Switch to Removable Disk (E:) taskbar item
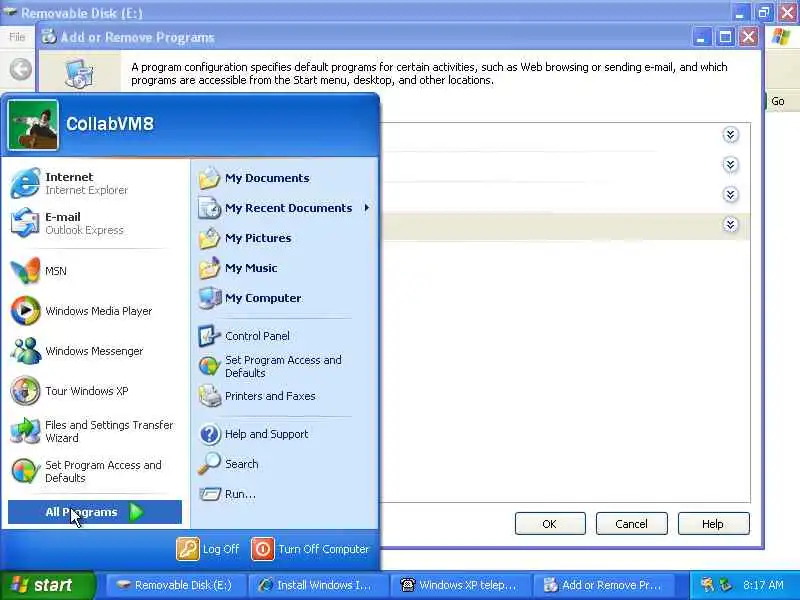This screenshot has height=600, width=800. [x=176, y=585]
